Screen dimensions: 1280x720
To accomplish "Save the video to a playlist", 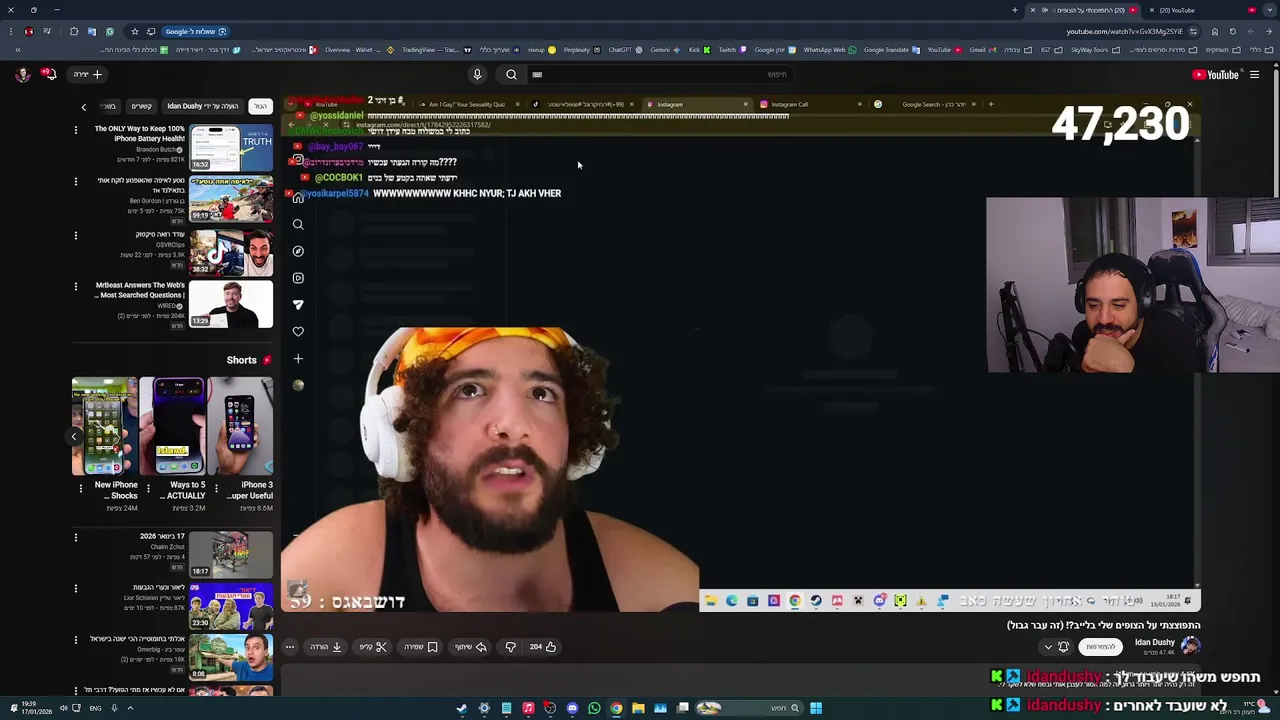I will 421,647.
